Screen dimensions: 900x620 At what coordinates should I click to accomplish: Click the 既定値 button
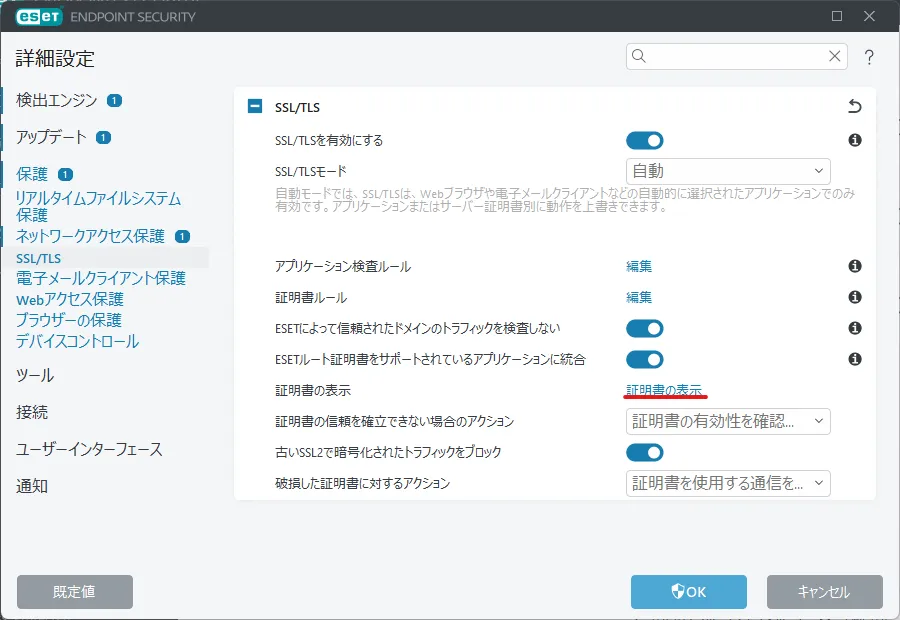tap(75, 592)
